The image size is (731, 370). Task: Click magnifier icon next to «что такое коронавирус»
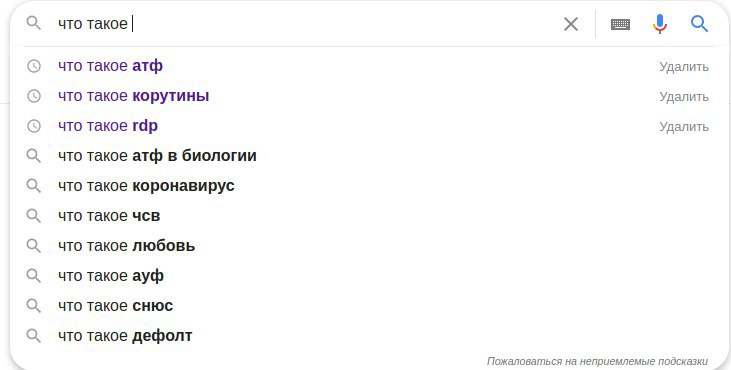coord(34,185)
